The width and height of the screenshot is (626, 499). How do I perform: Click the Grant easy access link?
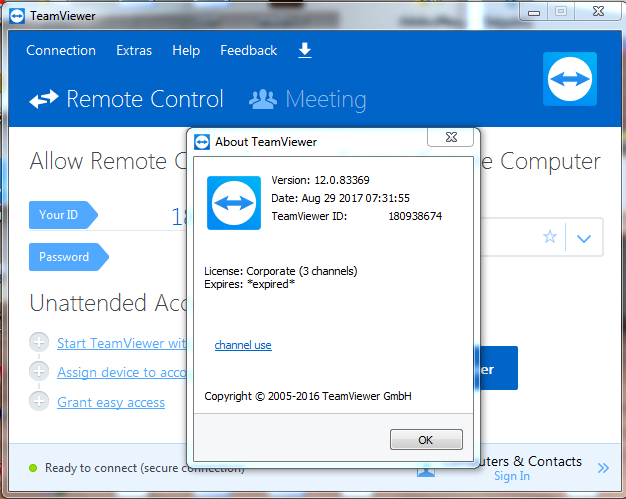(111, 402)
